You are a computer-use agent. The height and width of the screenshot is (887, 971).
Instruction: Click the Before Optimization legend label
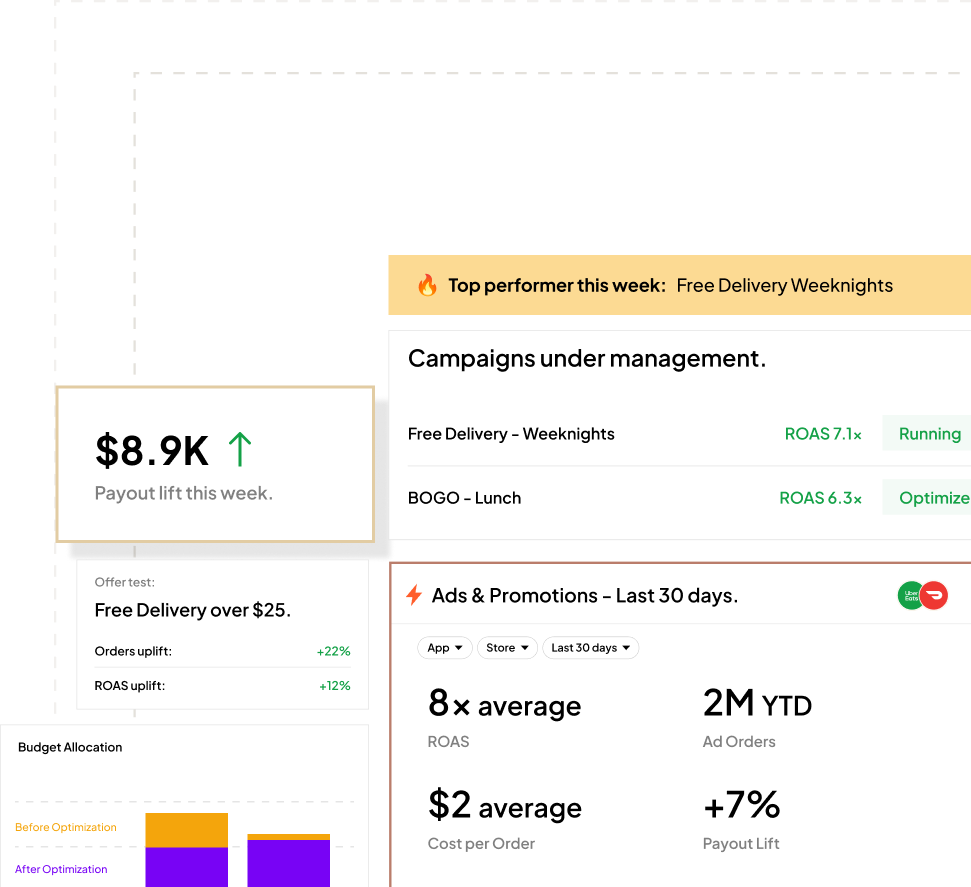point(66,827)
